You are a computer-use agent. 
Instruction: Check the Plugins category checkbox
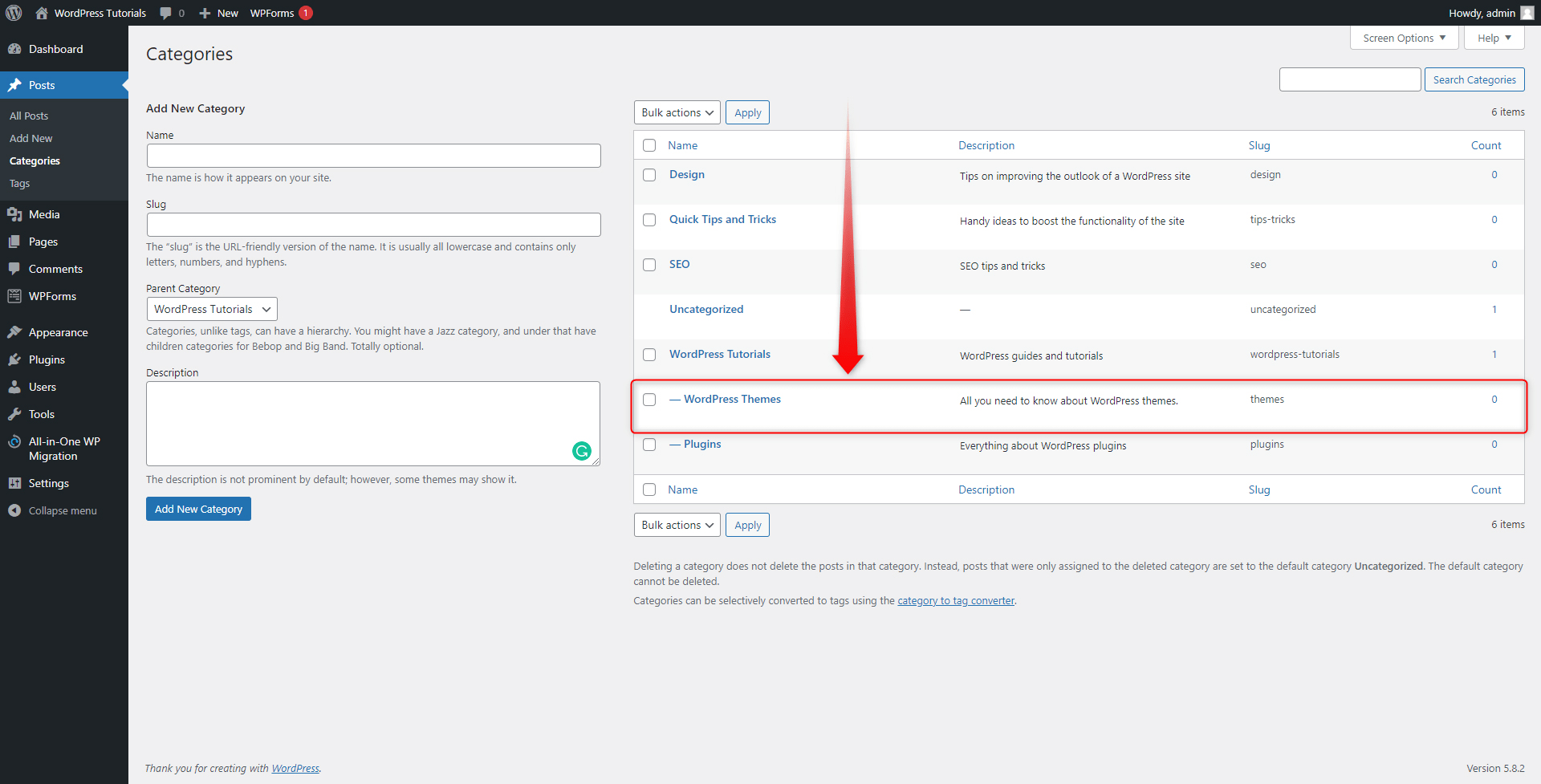[649, 445]
